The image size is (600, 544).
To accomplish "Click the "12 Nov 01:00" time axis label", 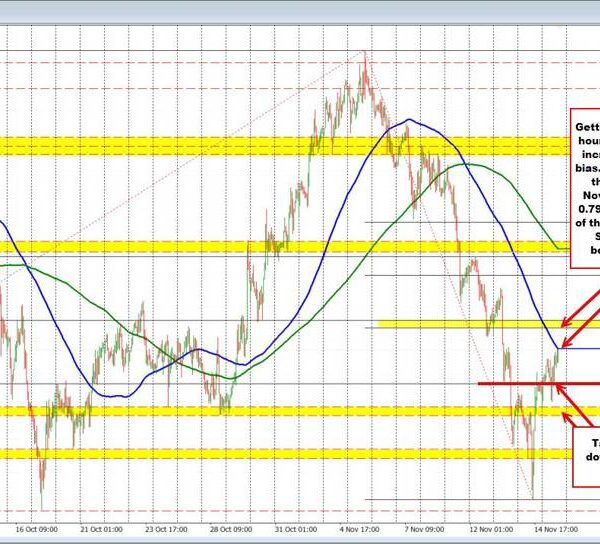I will [491, 529].
